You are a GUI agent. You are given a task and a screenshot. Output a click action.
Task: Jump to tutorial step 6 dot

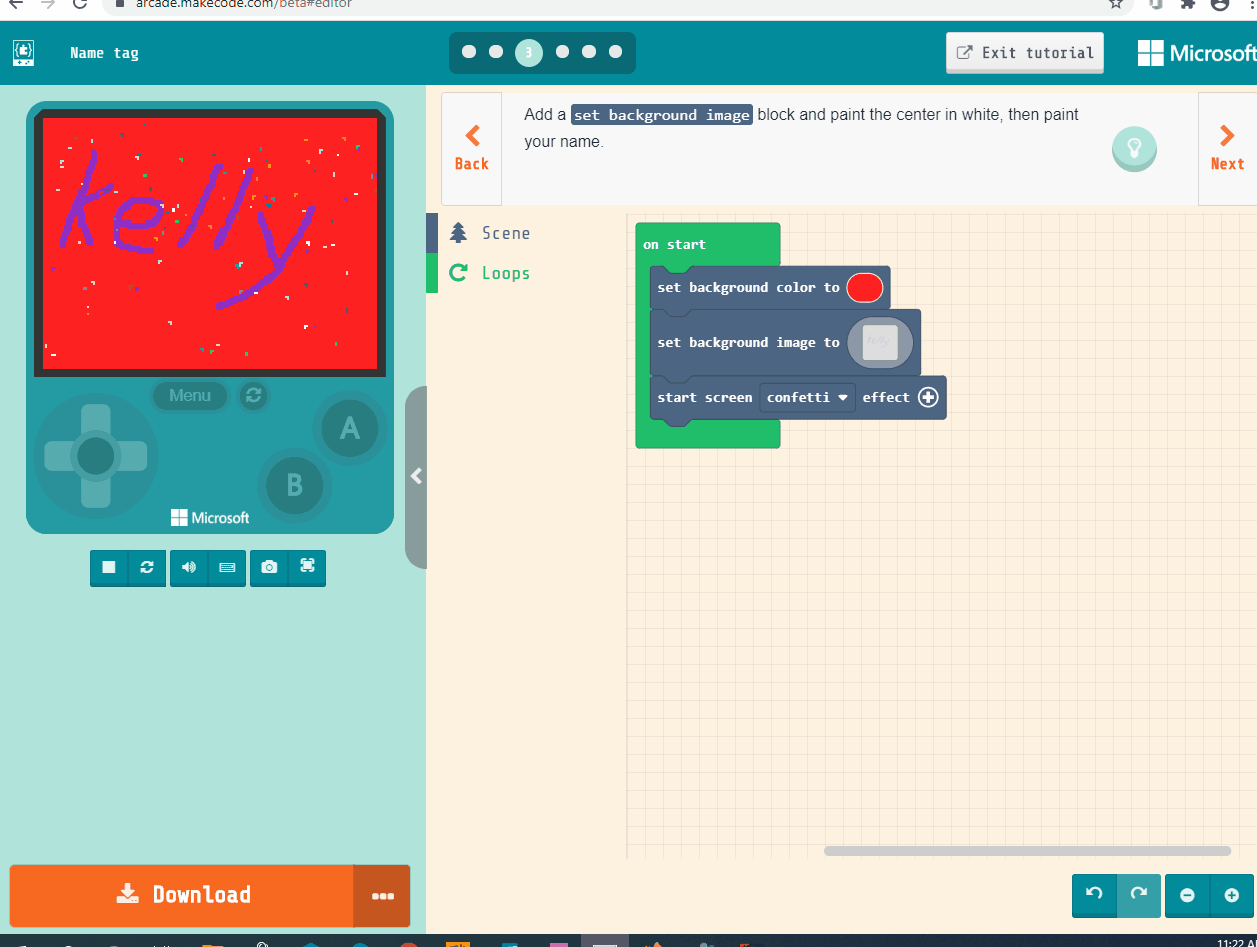(616, 52)
